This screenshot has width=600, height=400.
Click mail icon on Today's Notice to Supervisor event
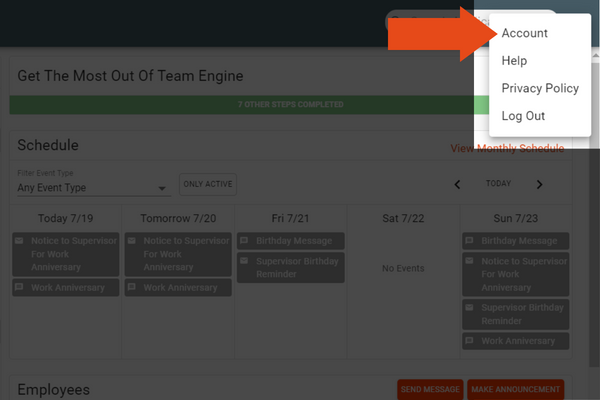[x=19, y=241]
